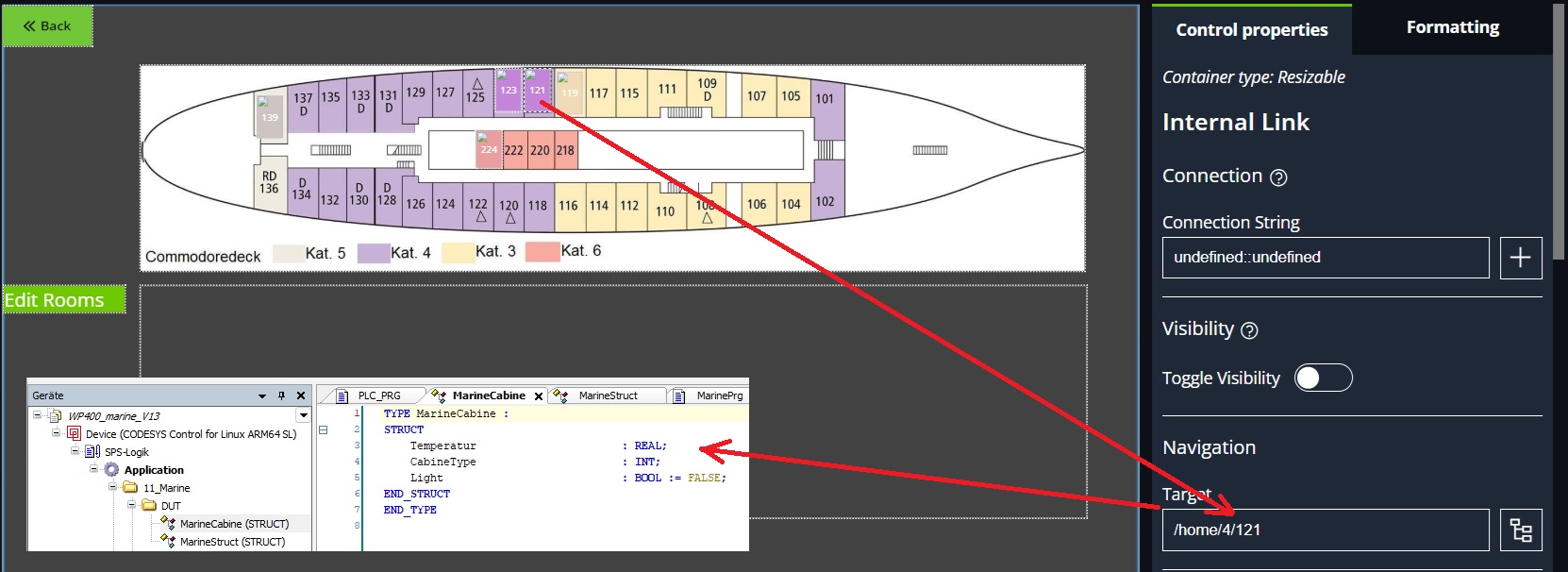Open the WP400_marine_V13 project dropdown

(303, 415)
